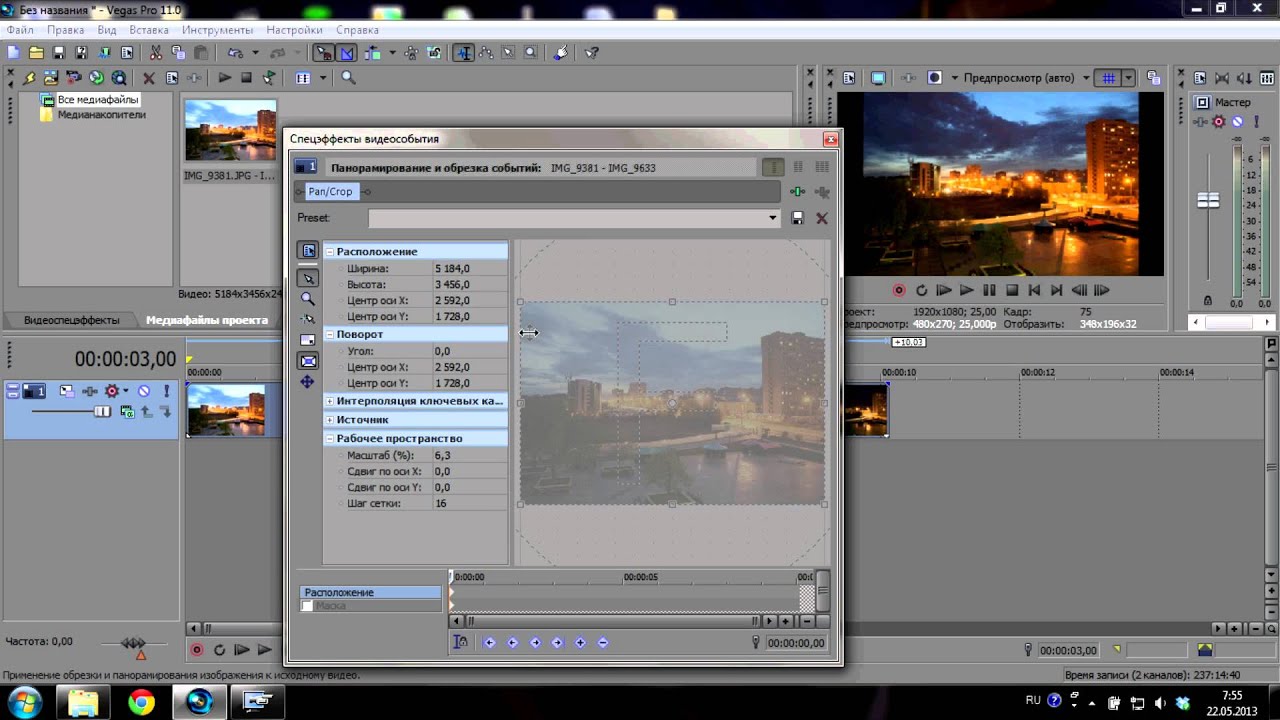Toggle loop playback in the preview controls
This screenshot has height=720, width=1280.
tap(921, 290)
